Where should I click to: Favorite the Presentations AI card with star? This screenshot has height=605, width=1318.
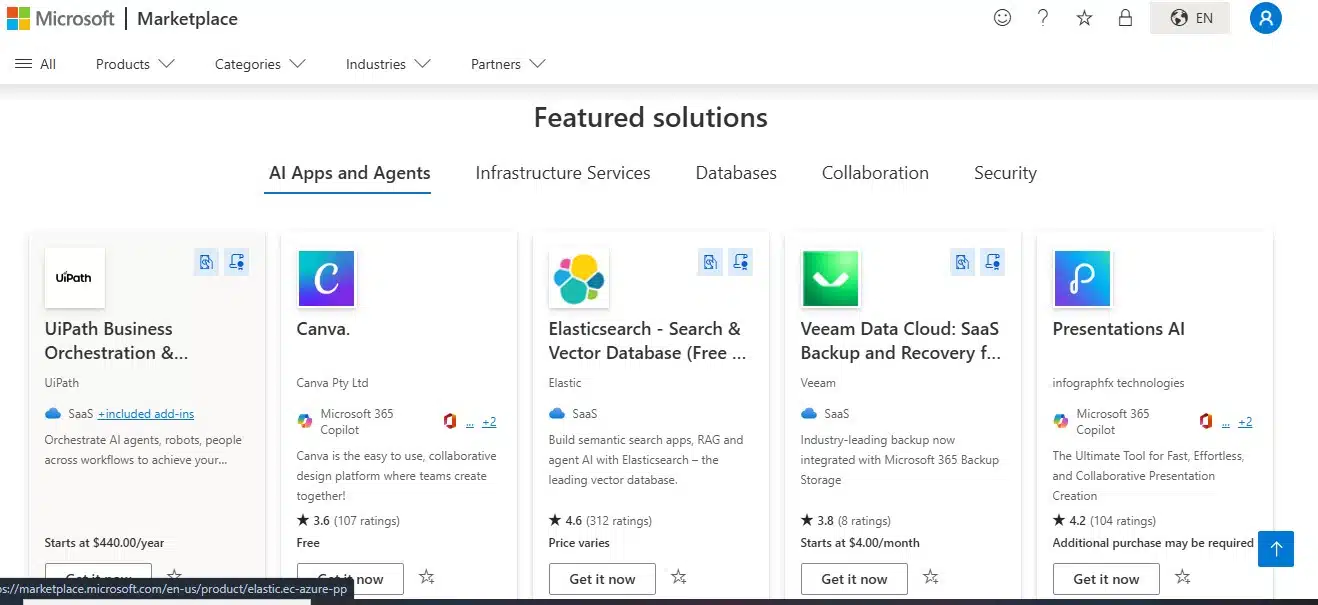point(1182,576)
